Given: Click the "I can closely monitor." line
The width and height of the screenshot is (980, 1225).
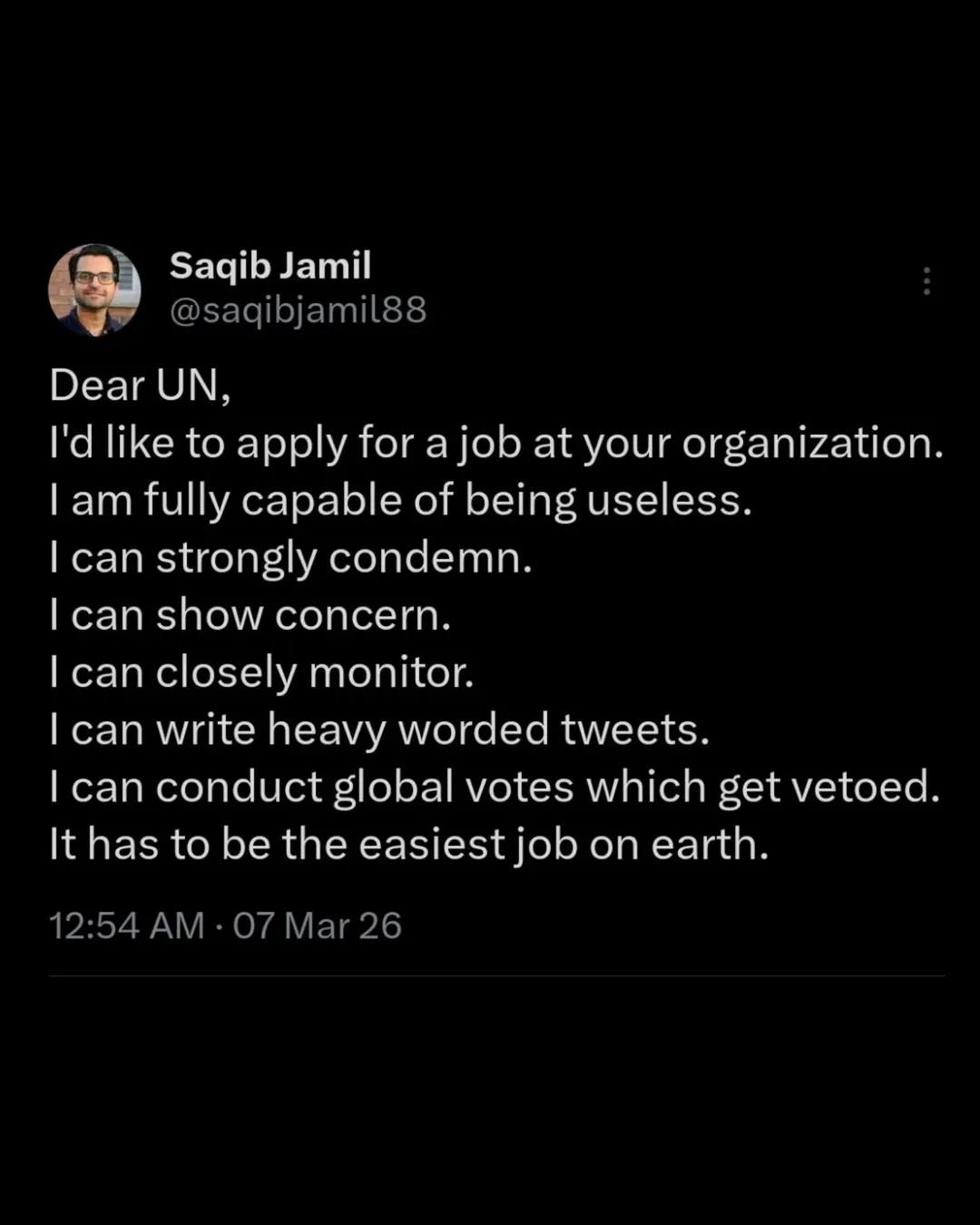Looking at the screenshot, I should click(x=261, y=672).
